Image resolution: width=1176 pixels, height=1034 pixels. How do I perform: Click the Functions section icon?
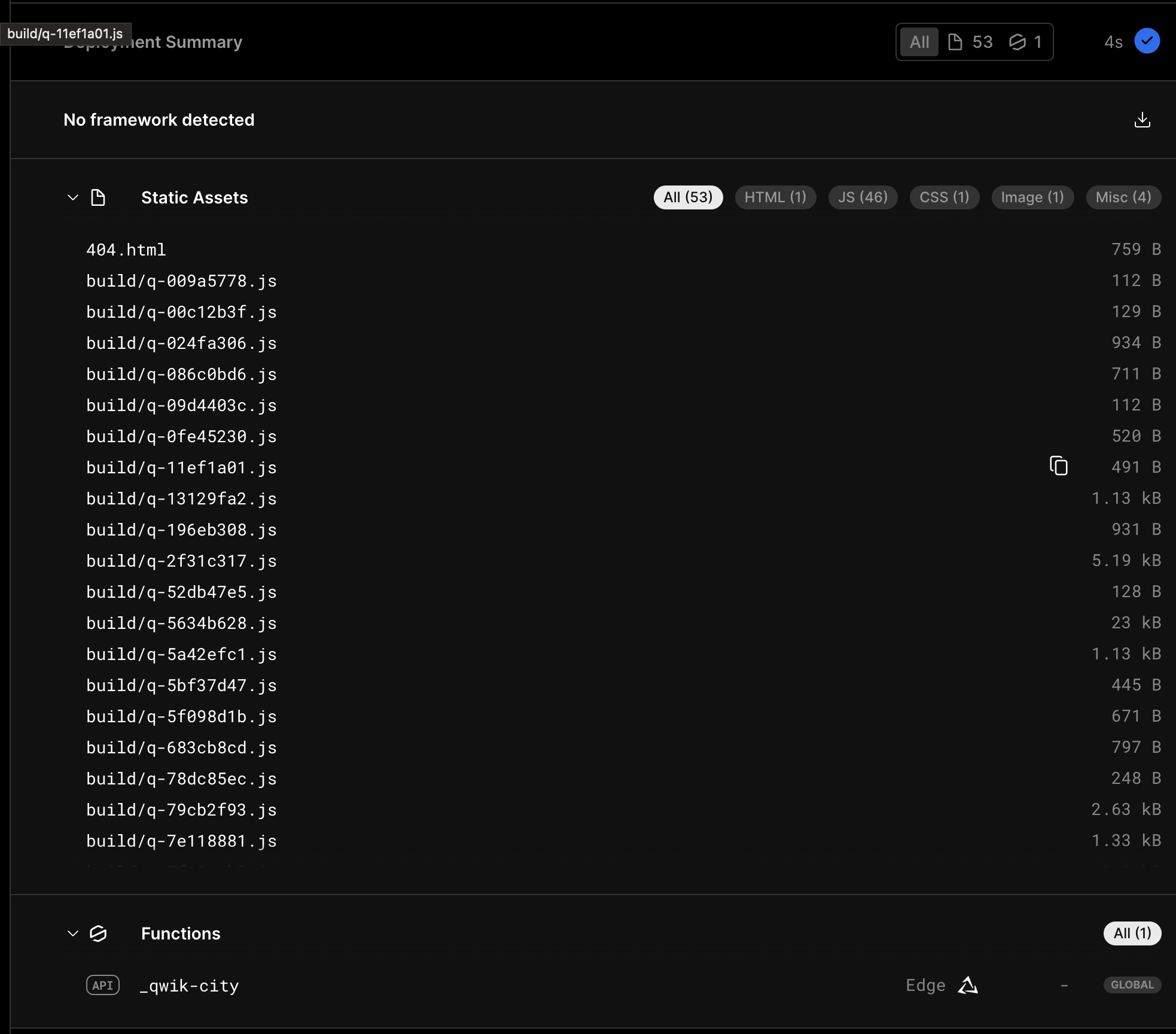98,933
